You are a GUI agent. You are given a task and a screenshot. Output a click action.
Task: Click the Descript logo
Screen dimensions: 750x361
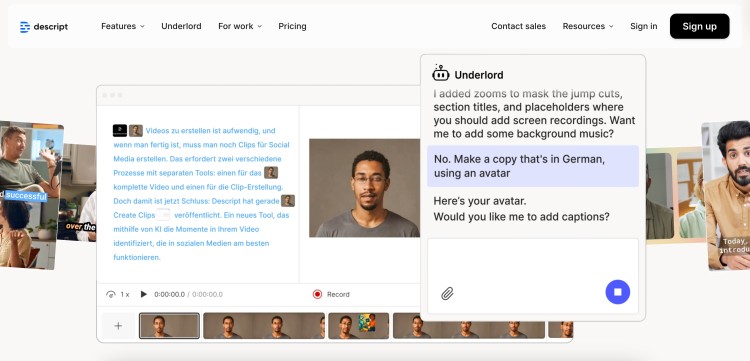pyautogui.click(x=44, y=27)
